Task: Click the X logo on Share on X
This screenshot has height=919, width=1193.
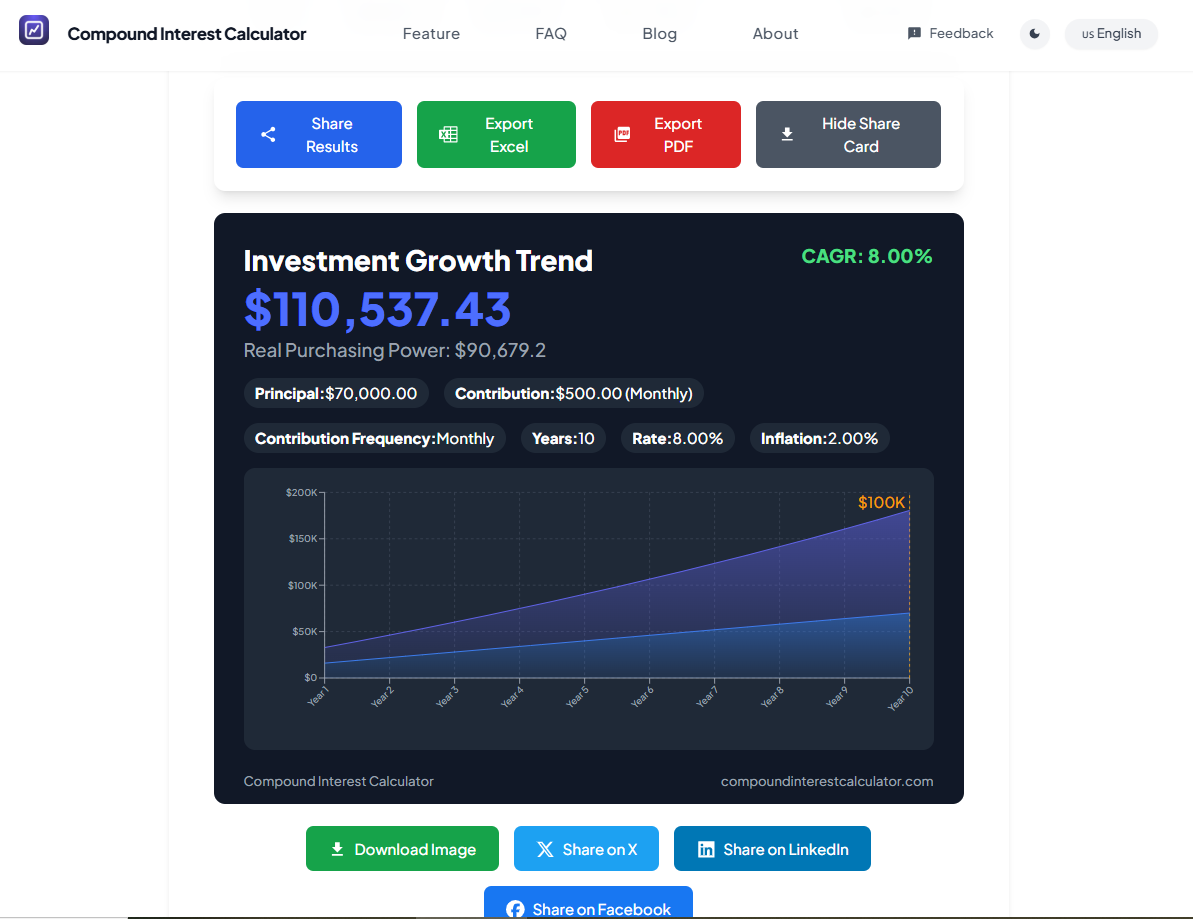Action: [545, 848]
